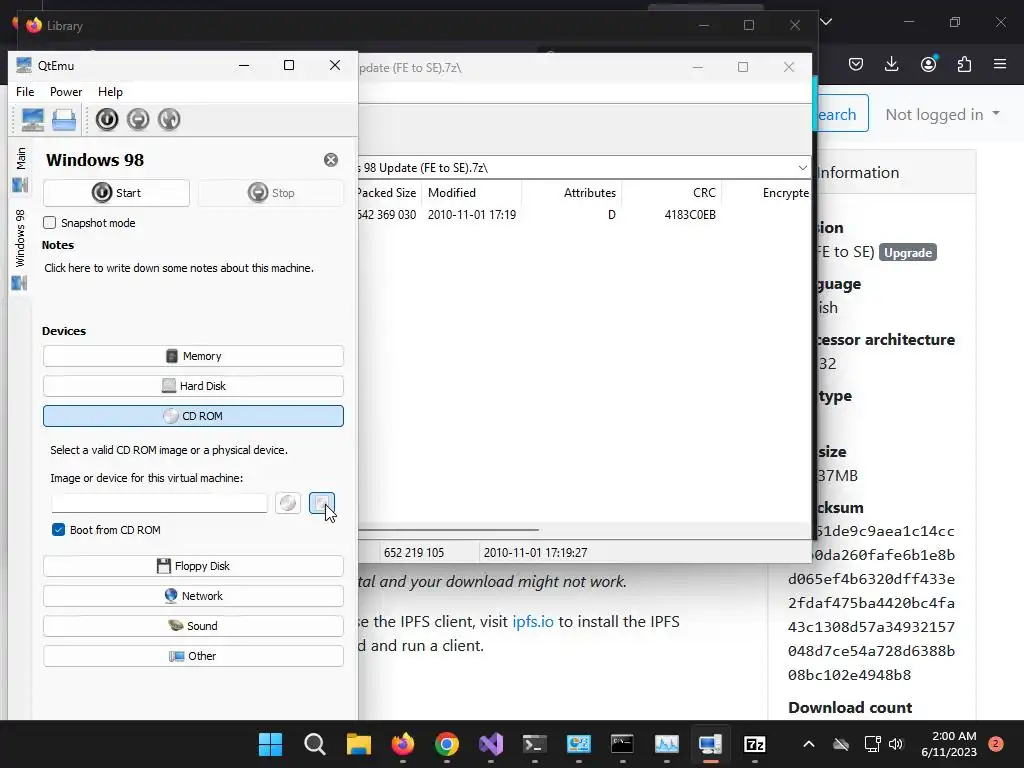
Task: Click Firefox list all tabs chevron
Action: tap(826, 22)
